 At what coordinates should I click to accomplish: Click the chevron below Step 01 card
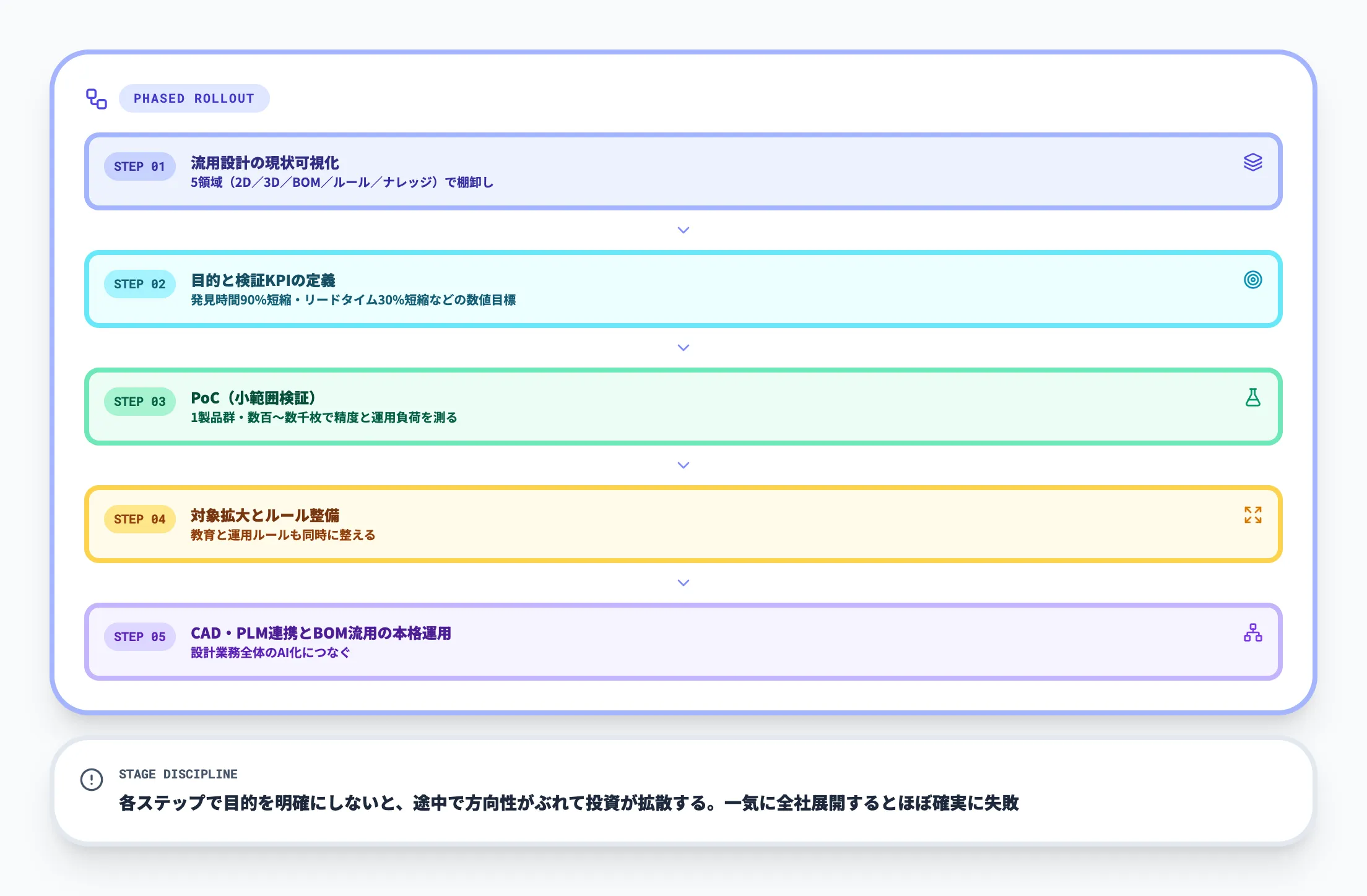(683, 230)
